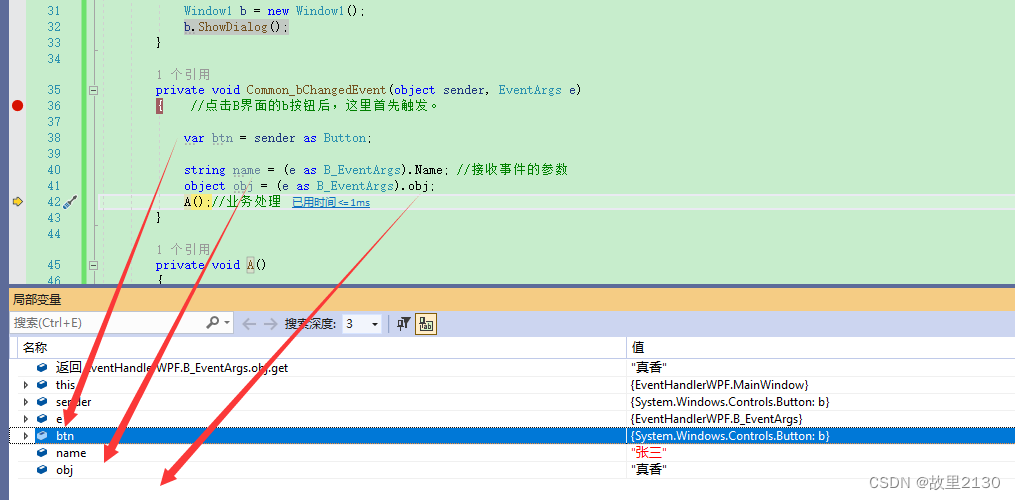This screenshot has height=500, width=1015.
Task: Select the 'name' variable row text
Action: [x=71, y=453]
